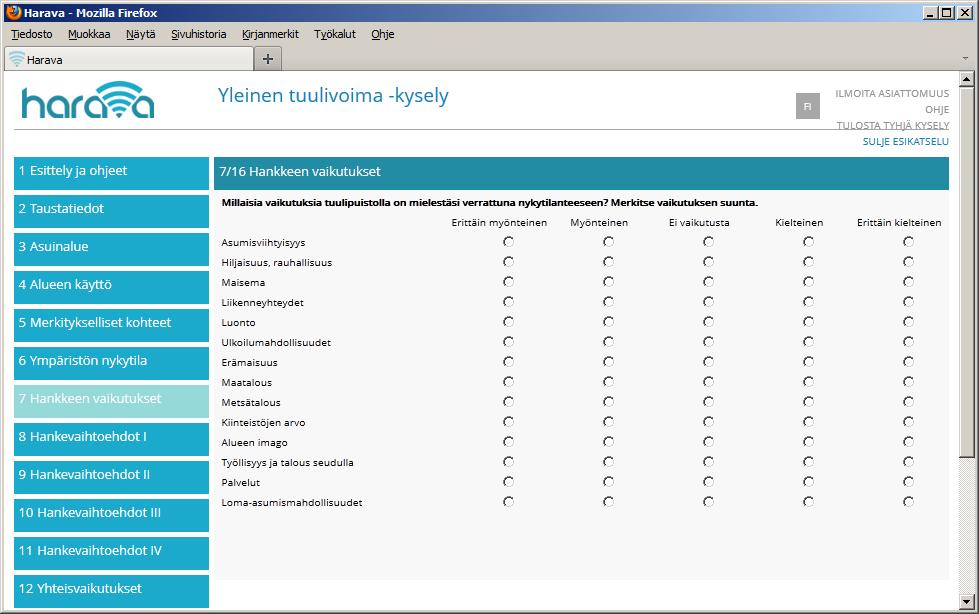Click TULOSTA TYHJÄ KYSELY link
The height and width of the screenshot is (614, 979).
tap(892, 126)
